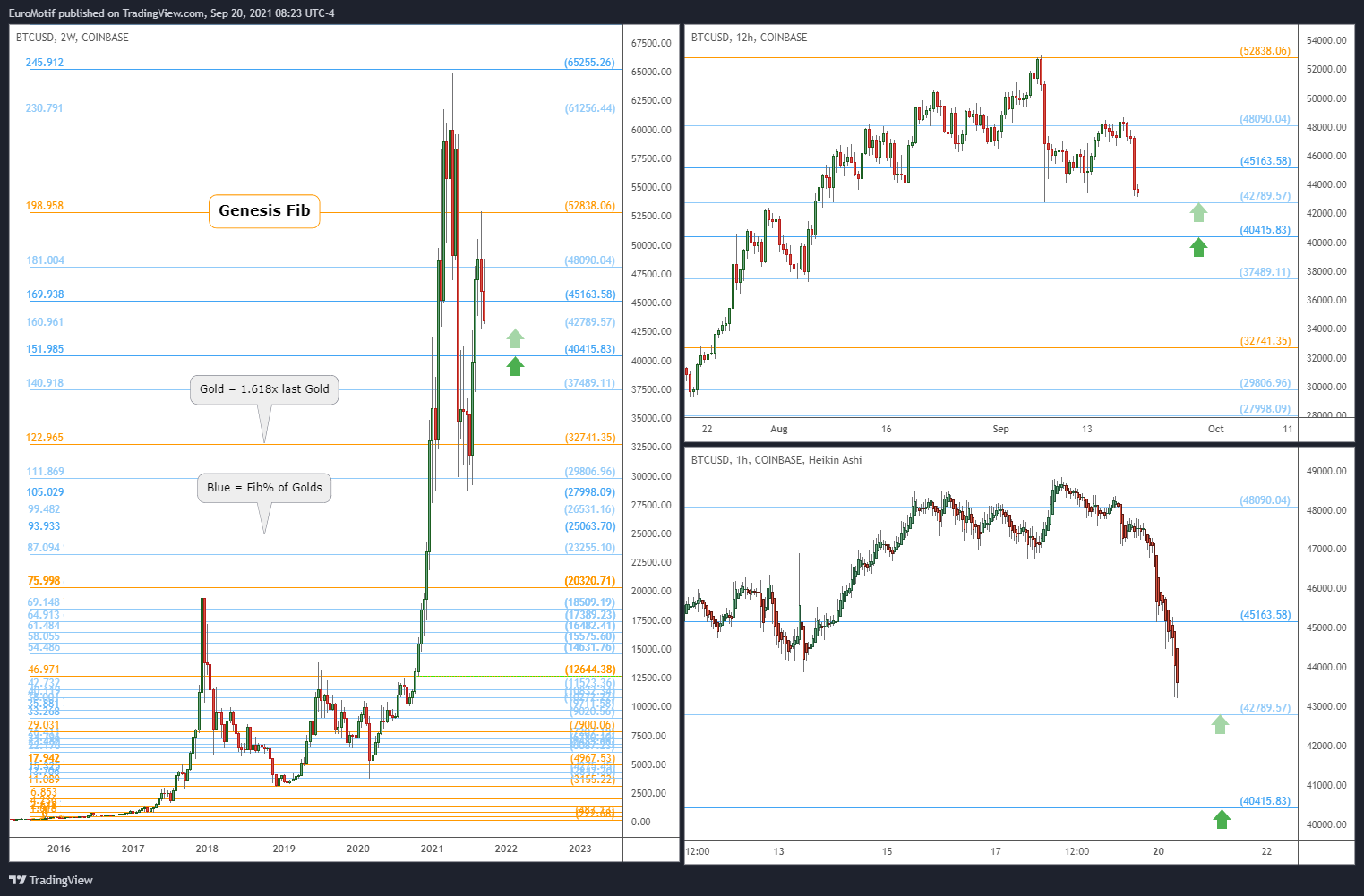
Task: Select the BTCUSD, 2W, COINBASE chart title
Action: pyautogui.click(x=73, y=38)
